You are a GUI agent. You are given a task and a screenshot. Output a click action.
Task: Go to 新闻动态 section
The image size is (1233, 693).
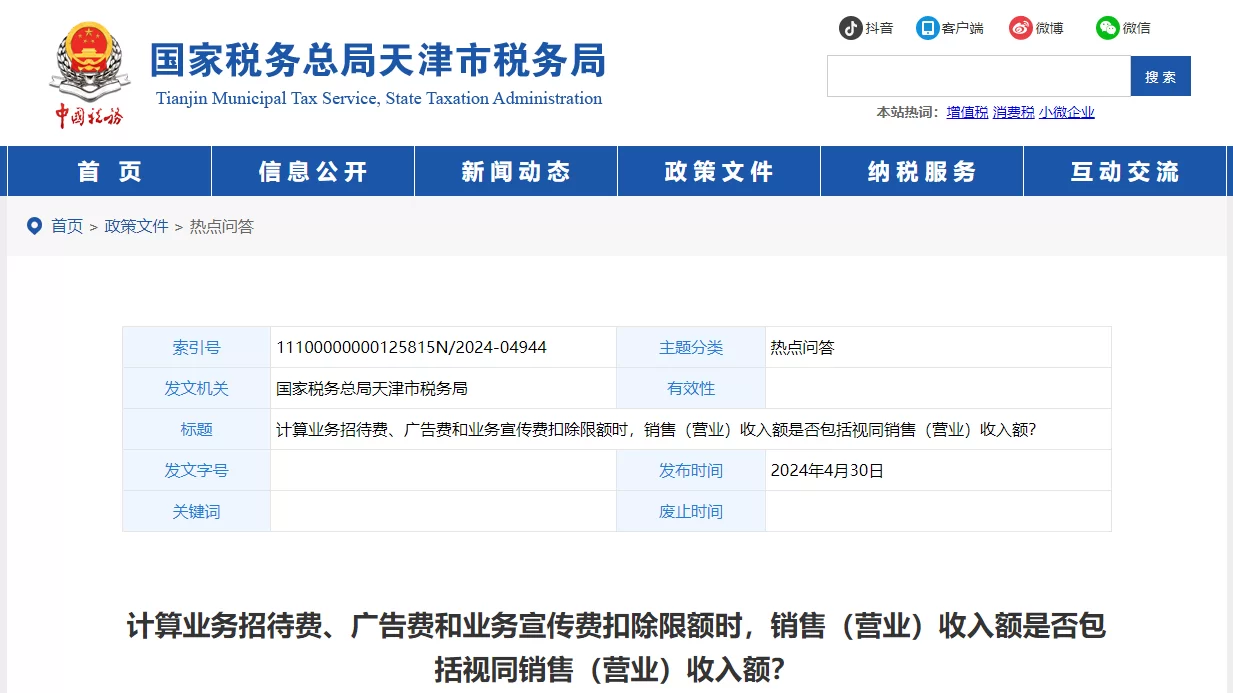[x=516, y=172]
